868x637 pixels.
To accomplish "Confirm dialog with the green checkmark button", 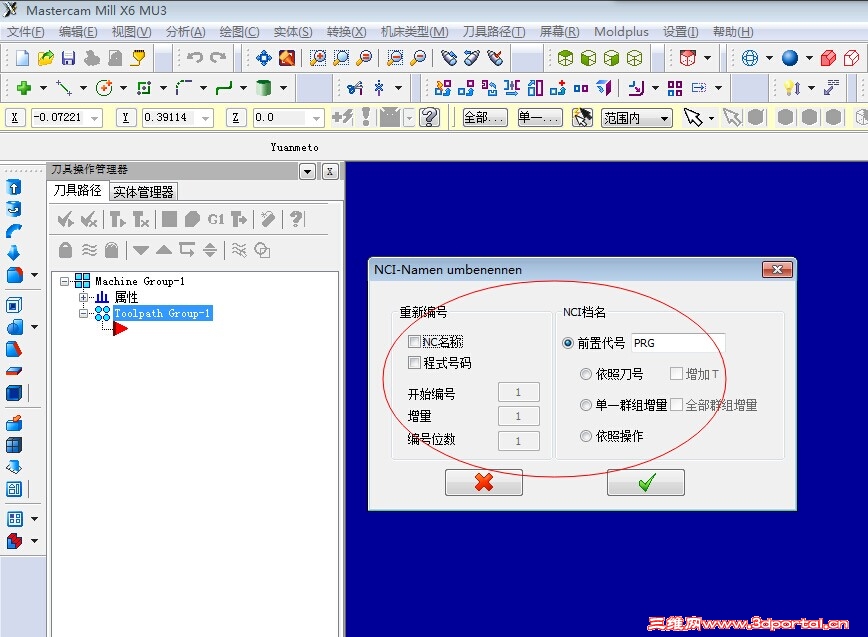I will tap(645, 482).
